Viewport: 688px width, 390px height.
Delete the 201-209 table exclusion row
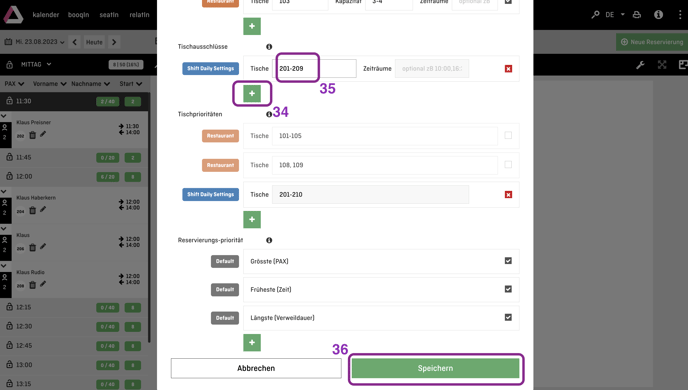(508, 68)
